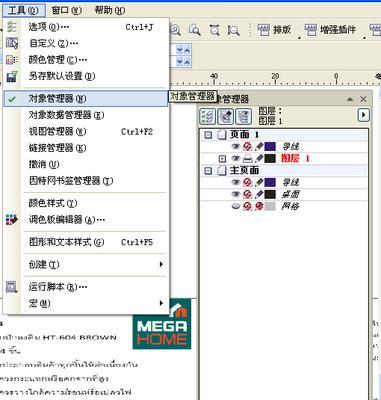This screenshot has width=381, height=400.
Task: Select the 主页面 tree item
Action: [x=244, y=170]
